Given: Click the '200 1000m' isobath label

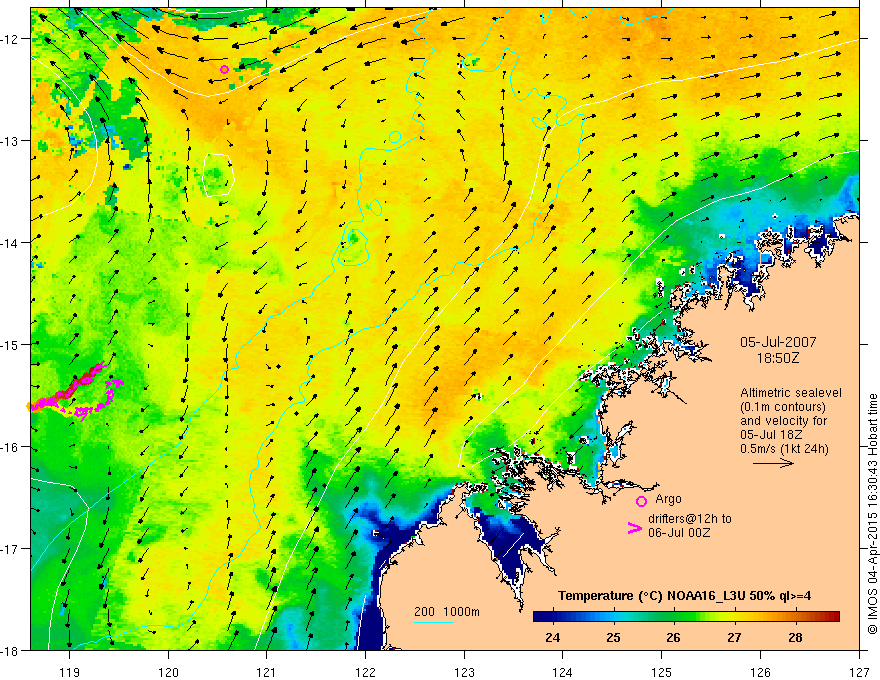Looking at the screenshot, I should point(447,612).
